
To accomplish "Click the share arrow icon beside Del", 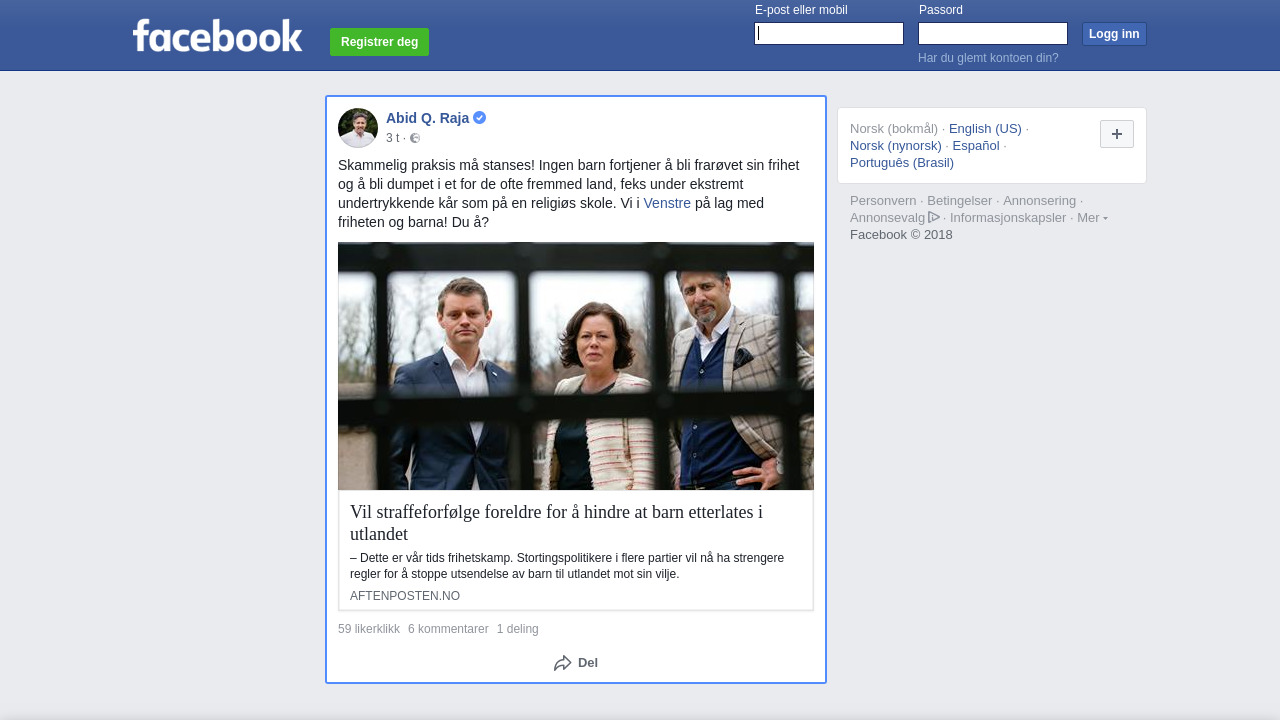I will (x=563, y=663).
